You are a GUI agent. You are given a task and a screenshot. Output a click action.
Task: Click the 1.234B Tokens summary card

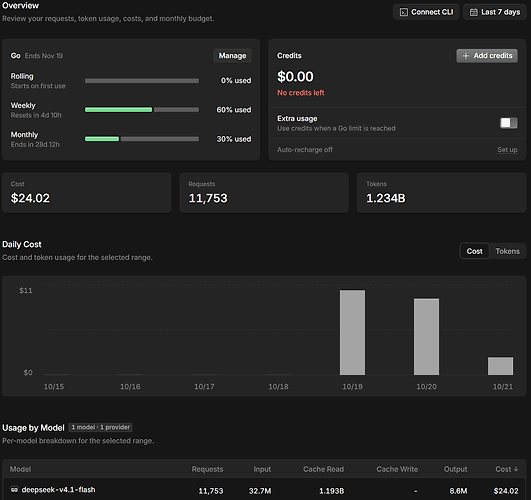click(x=442, y=193)
